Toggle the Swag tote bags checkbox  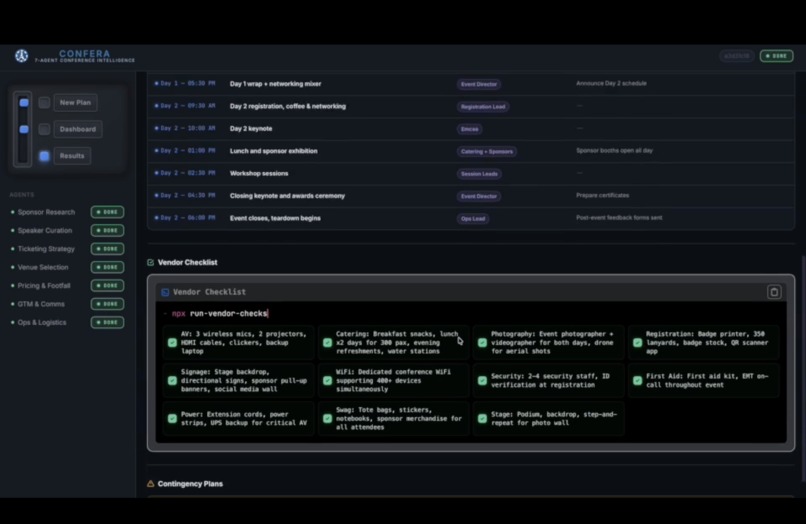tap(327, 419)
